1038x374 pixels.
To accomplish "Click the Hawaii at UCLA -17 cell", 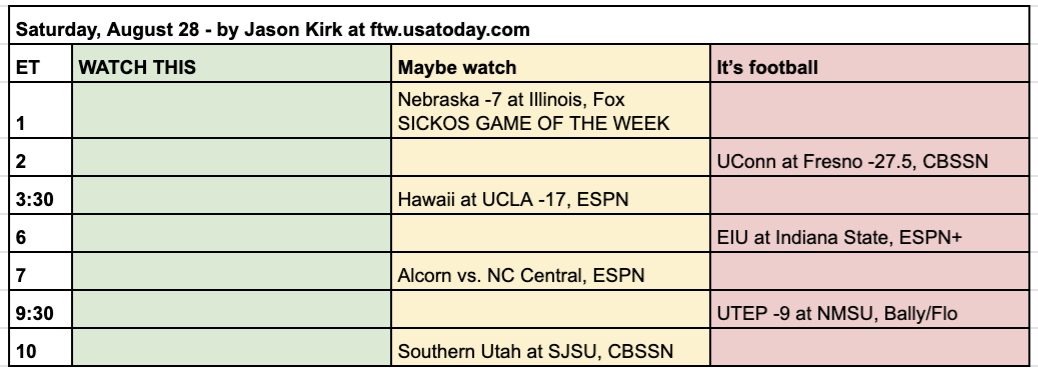I will [551, 195].
